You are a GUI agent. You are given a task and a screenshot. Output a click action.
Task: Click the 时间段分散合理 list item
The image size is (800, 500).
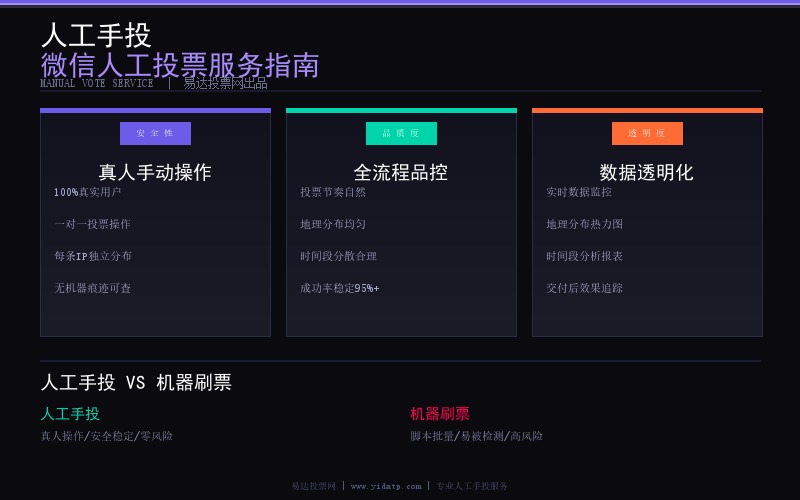click(x=338, y=256)
